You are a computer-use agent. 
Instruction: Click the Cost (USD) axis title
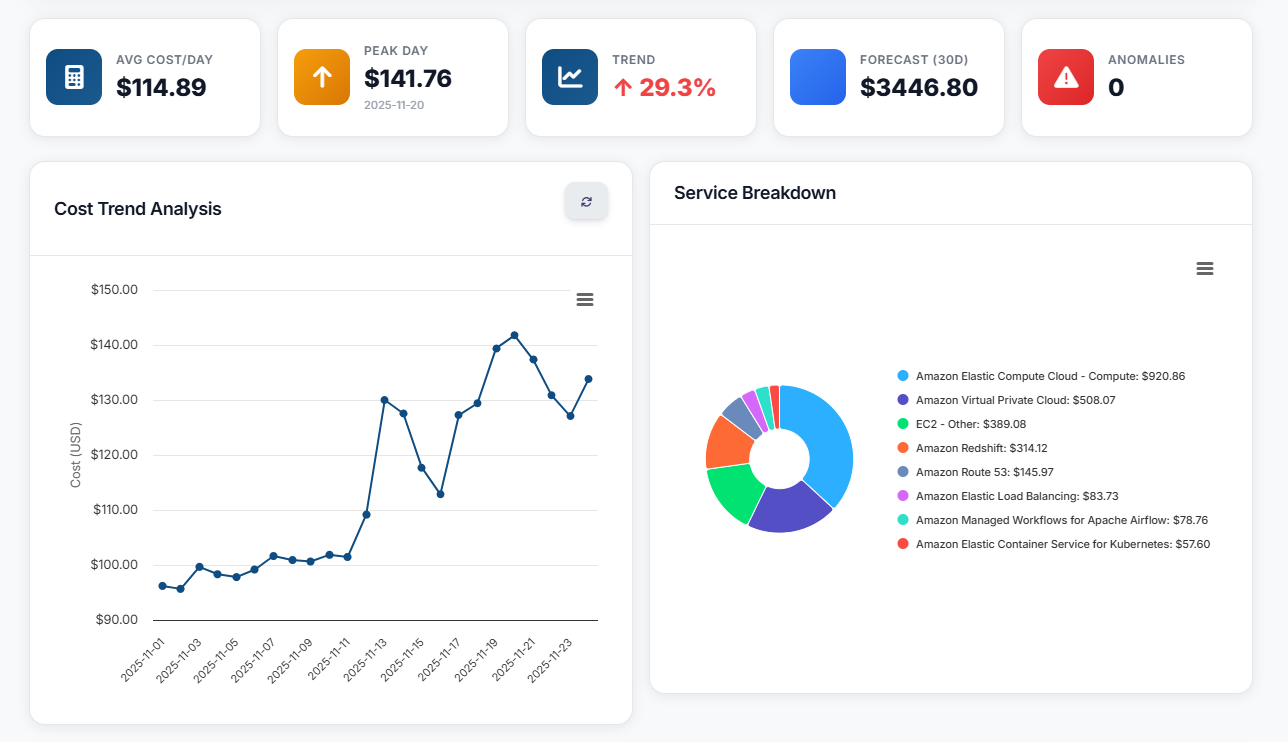pos(76,455)
